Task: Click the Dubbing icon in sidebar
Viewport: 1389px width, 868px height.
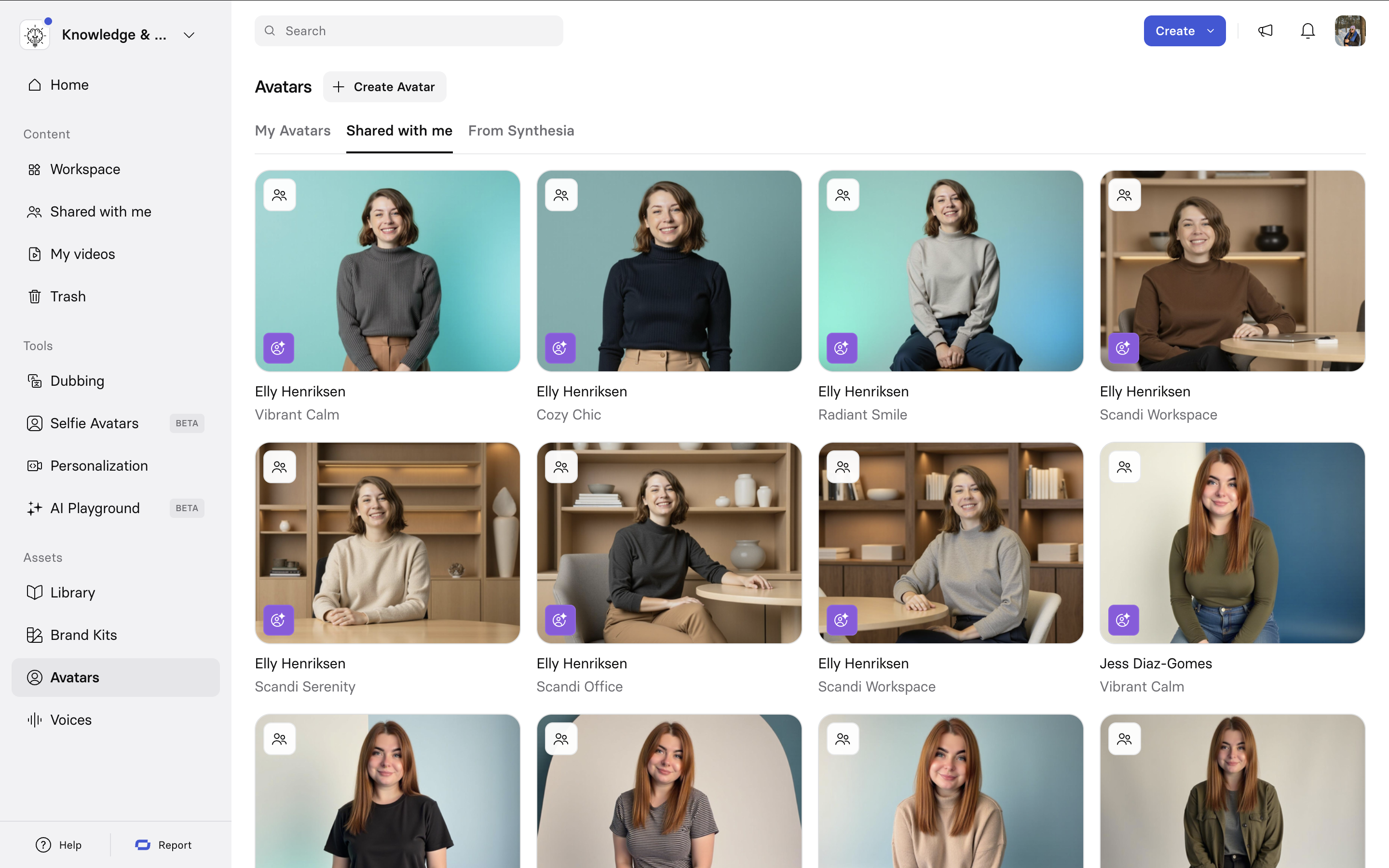Action: [34, 380]
